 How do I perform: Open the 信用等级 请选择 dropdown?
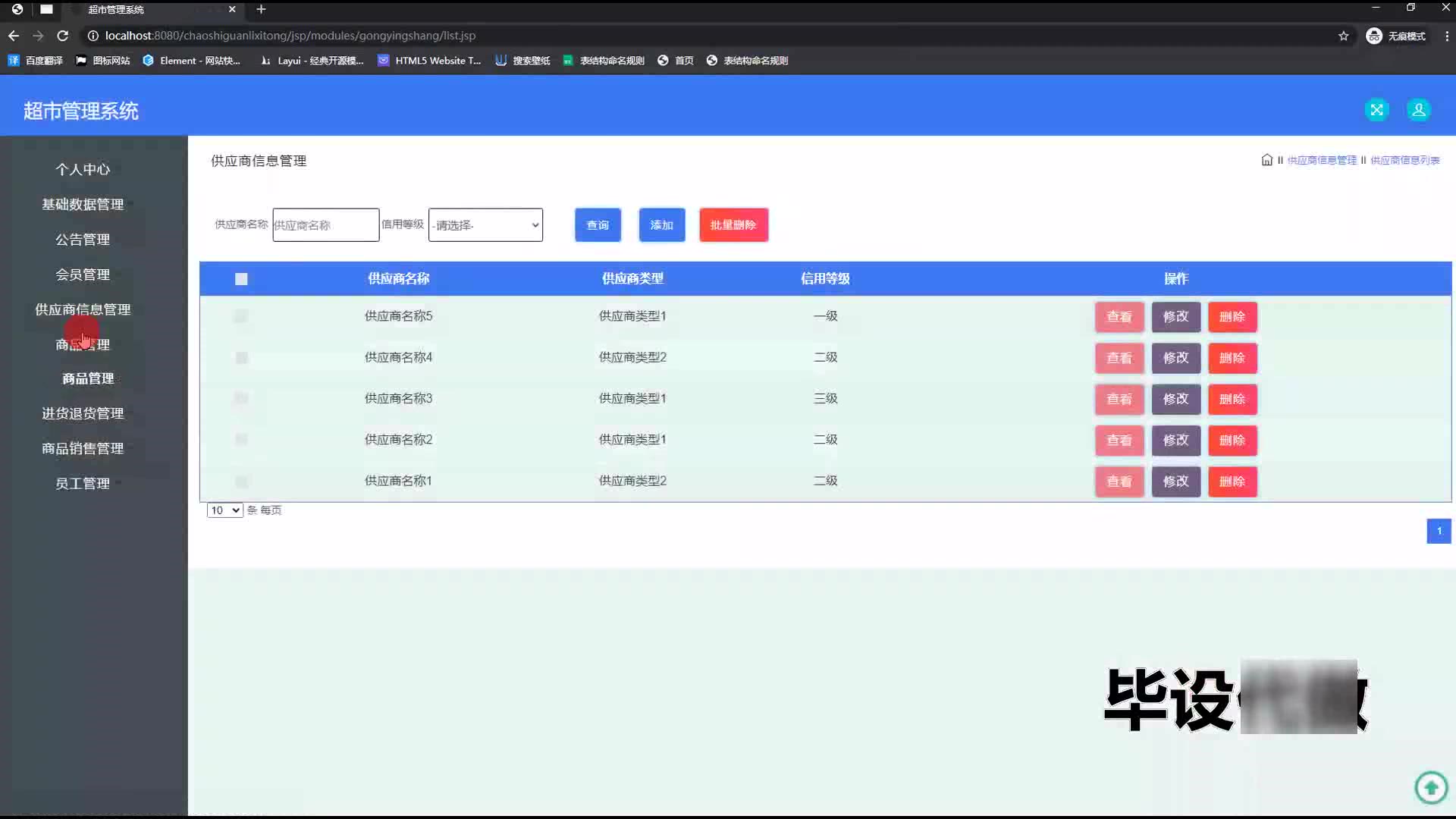click(x=485, y=224)
